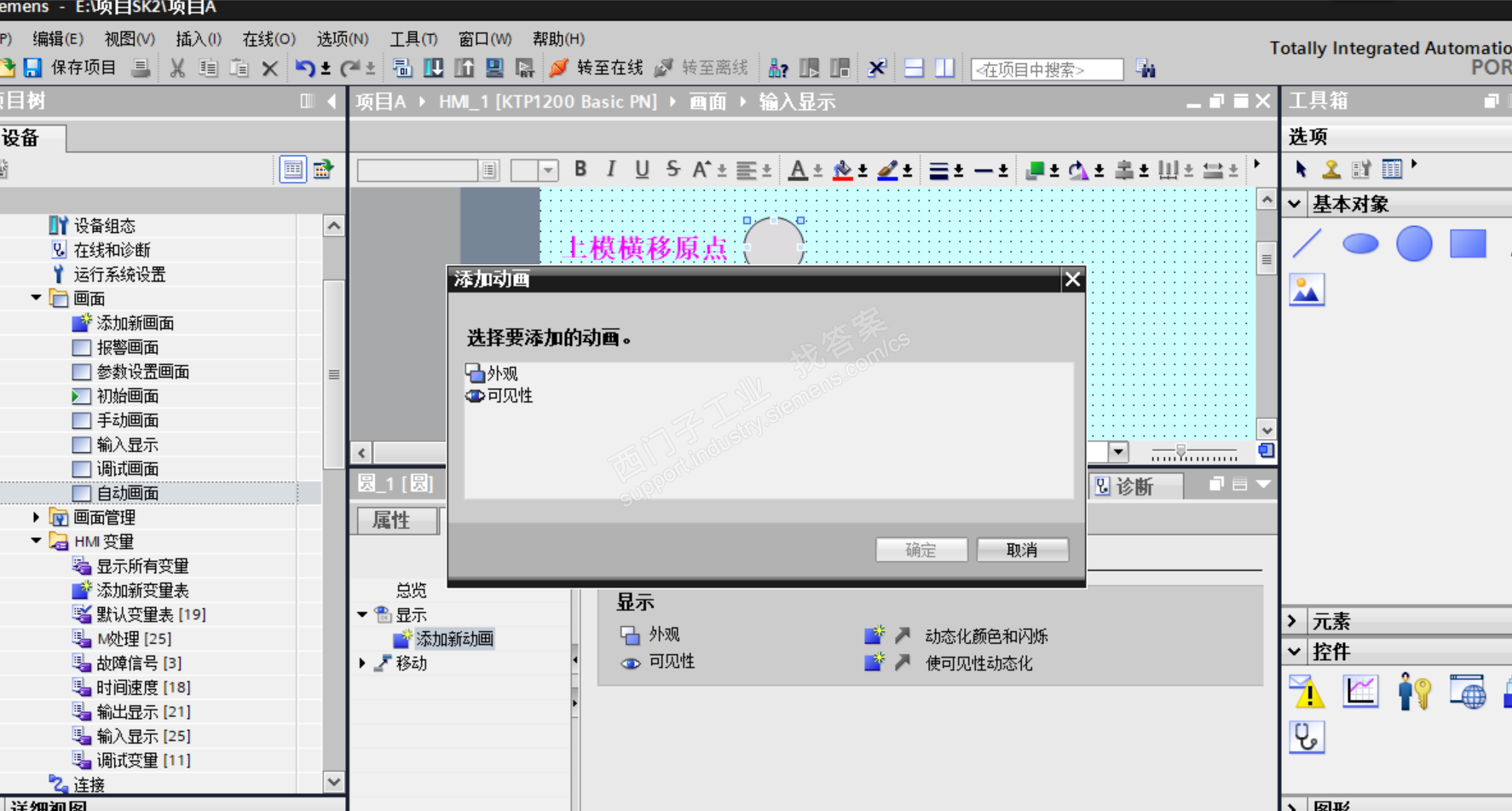Select the Line basic object
The height and width of the screenshot is (811, 1512).
point(1307,244)
